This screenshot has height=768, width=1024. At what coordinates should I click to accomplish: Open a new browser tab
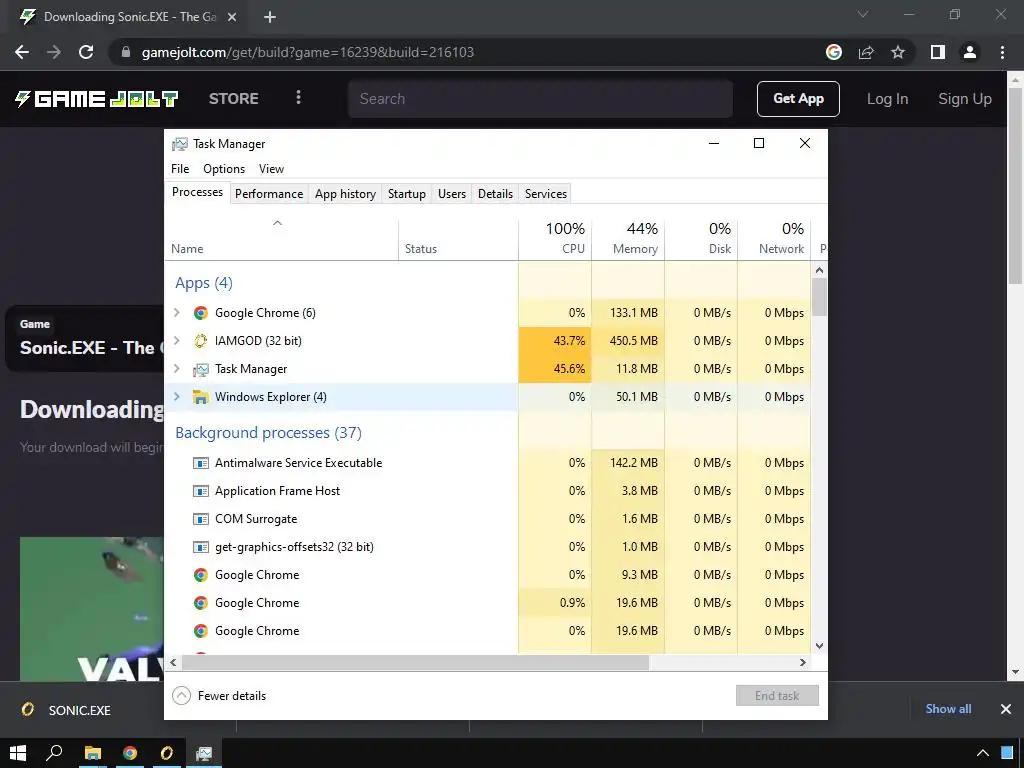tap(270, 17)
